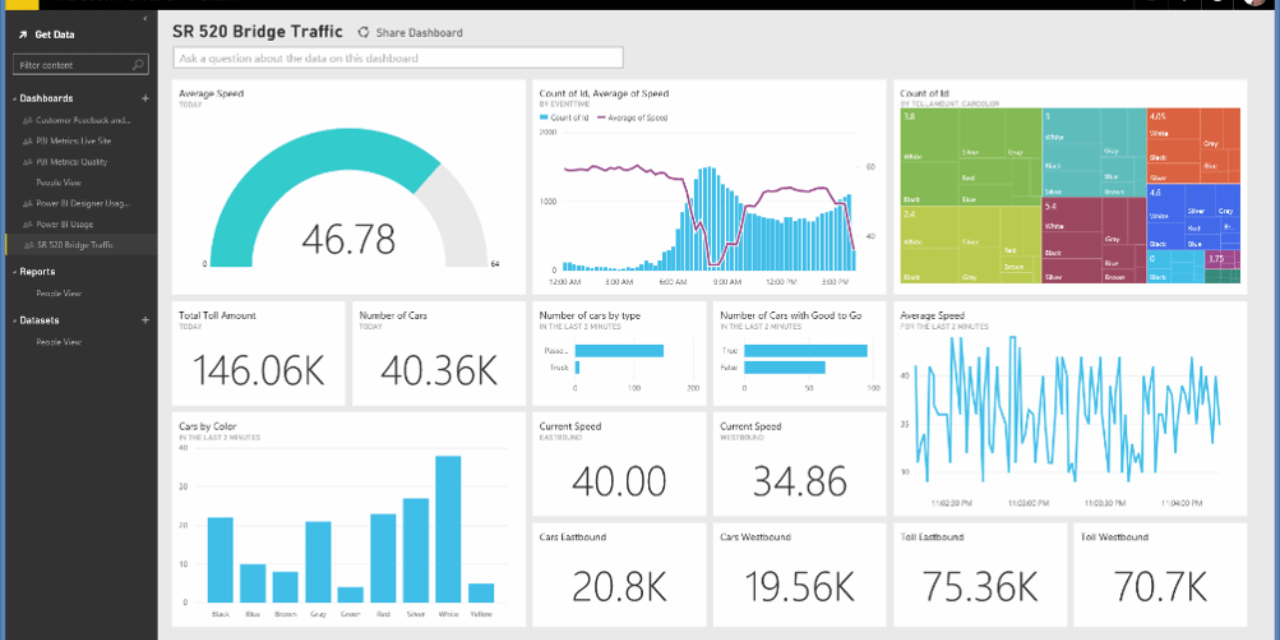Open the Average Speed gauge tile
The image size is (1280, 640).
point(349,187)
